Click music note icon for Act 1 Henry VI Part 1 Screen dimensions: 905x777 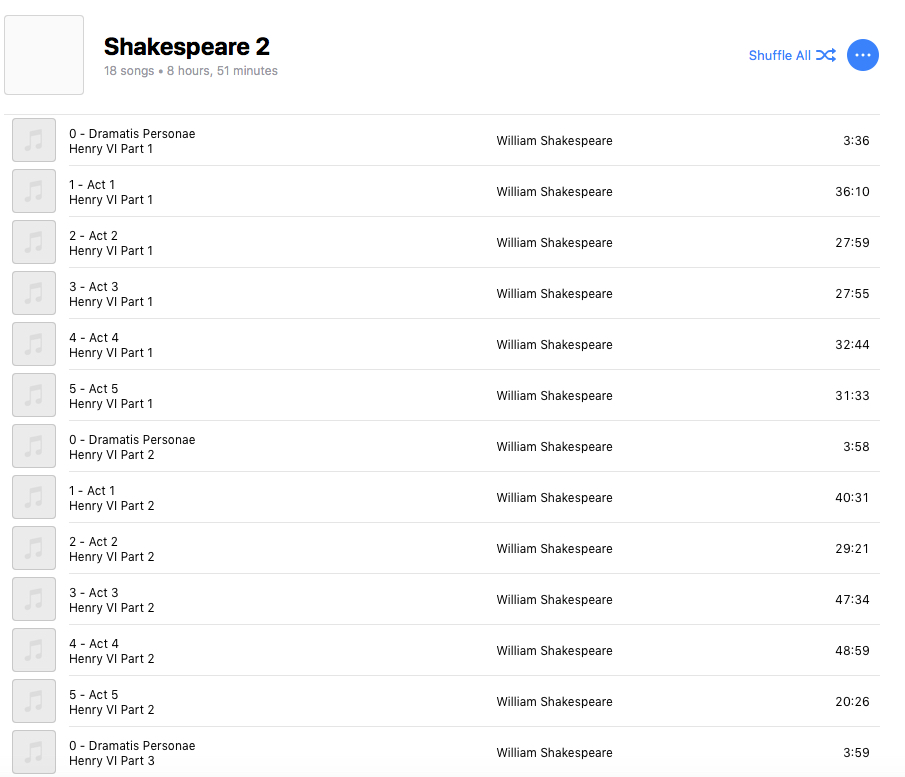coord(34,191)
